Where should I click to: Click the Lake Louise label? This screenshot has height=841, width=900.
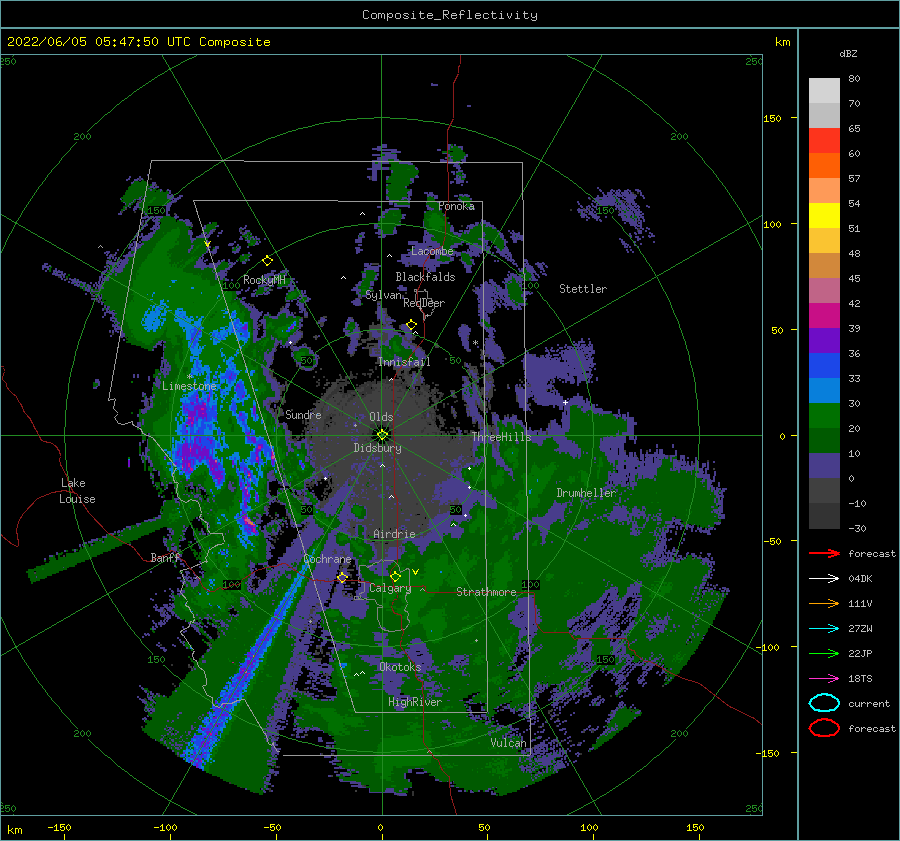pos(77,491)
